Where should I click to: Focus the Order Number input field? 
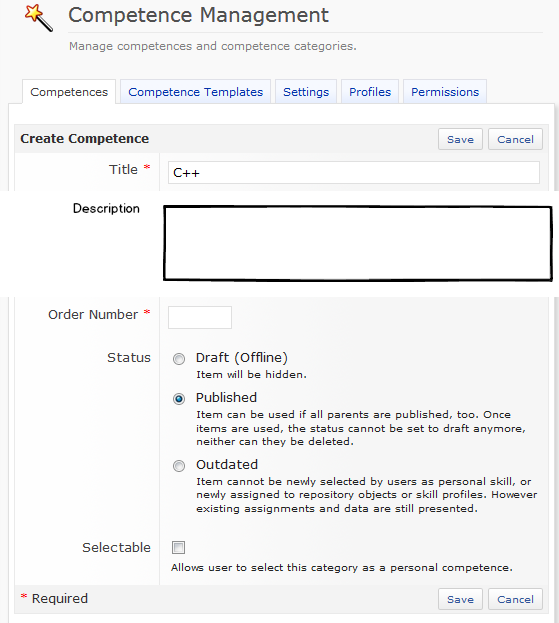click(200, 317)
